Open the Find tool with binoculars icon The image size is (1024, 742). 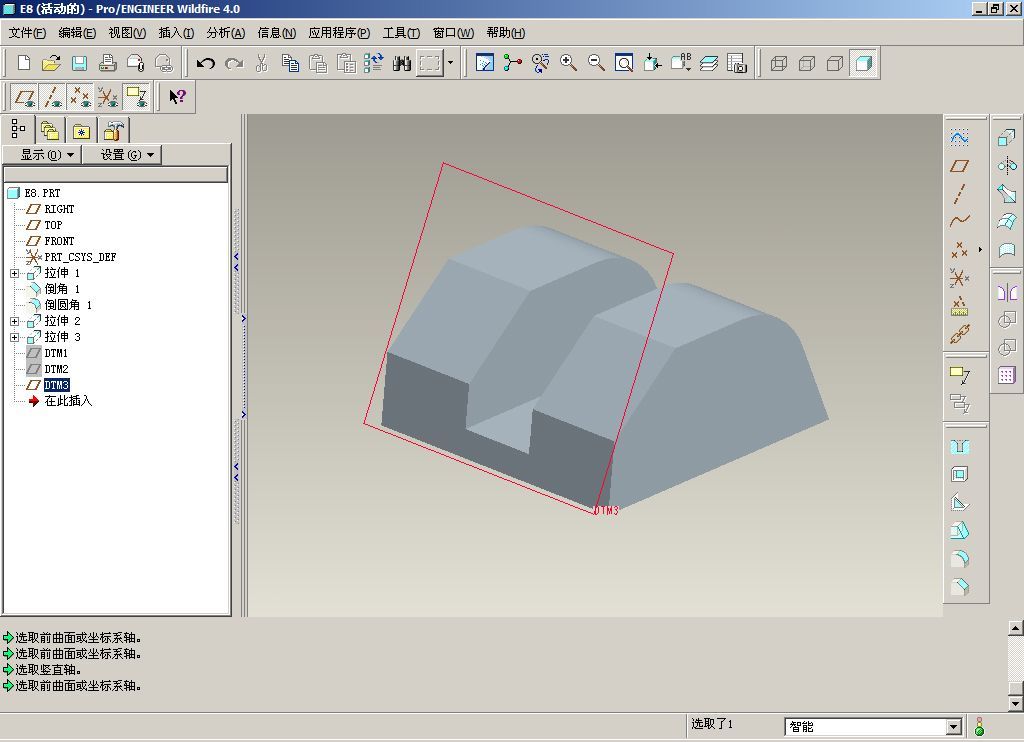[402, 63]
